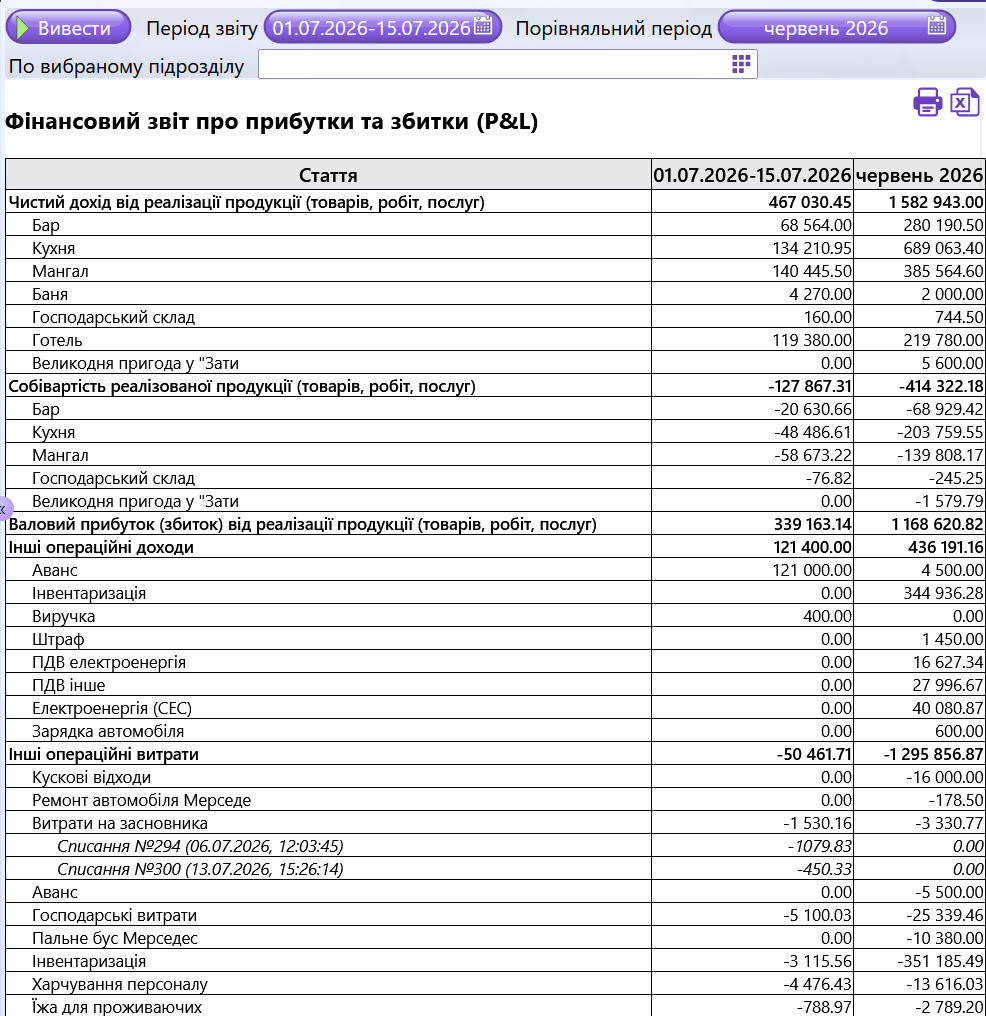Select Витрати на засновника row
The image size is (986, 1016).
[x=495, y=823]
